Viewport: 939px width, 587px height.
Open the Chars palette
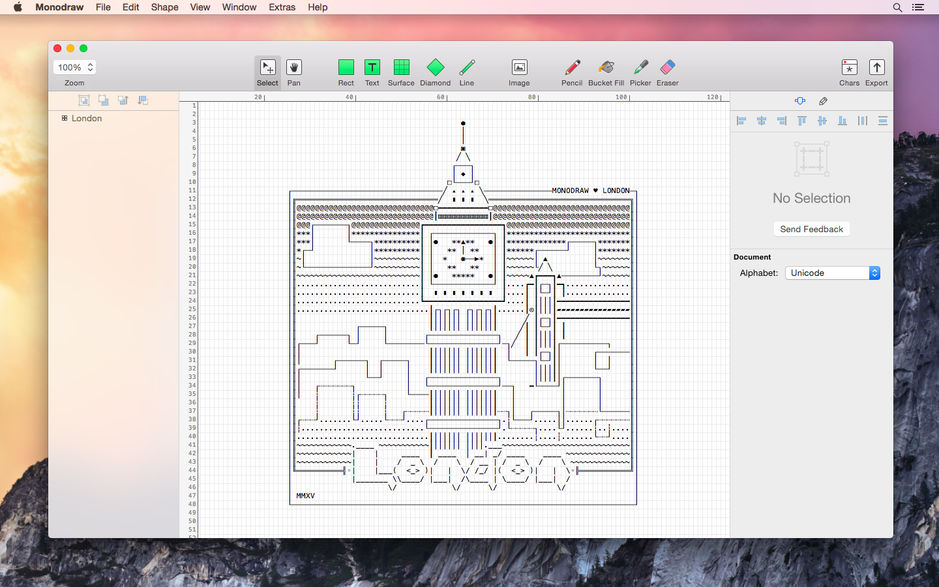849,72
